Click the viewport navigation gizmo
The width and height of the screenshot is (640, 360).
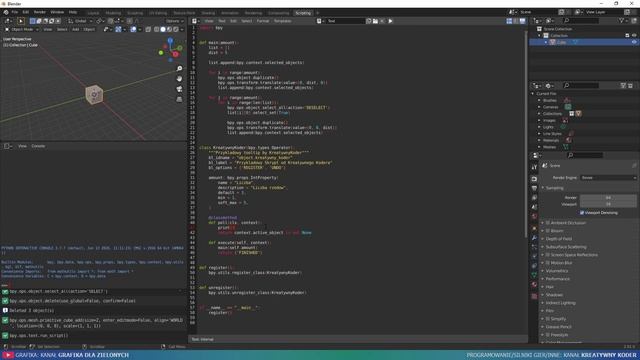(x=171, y=50)
